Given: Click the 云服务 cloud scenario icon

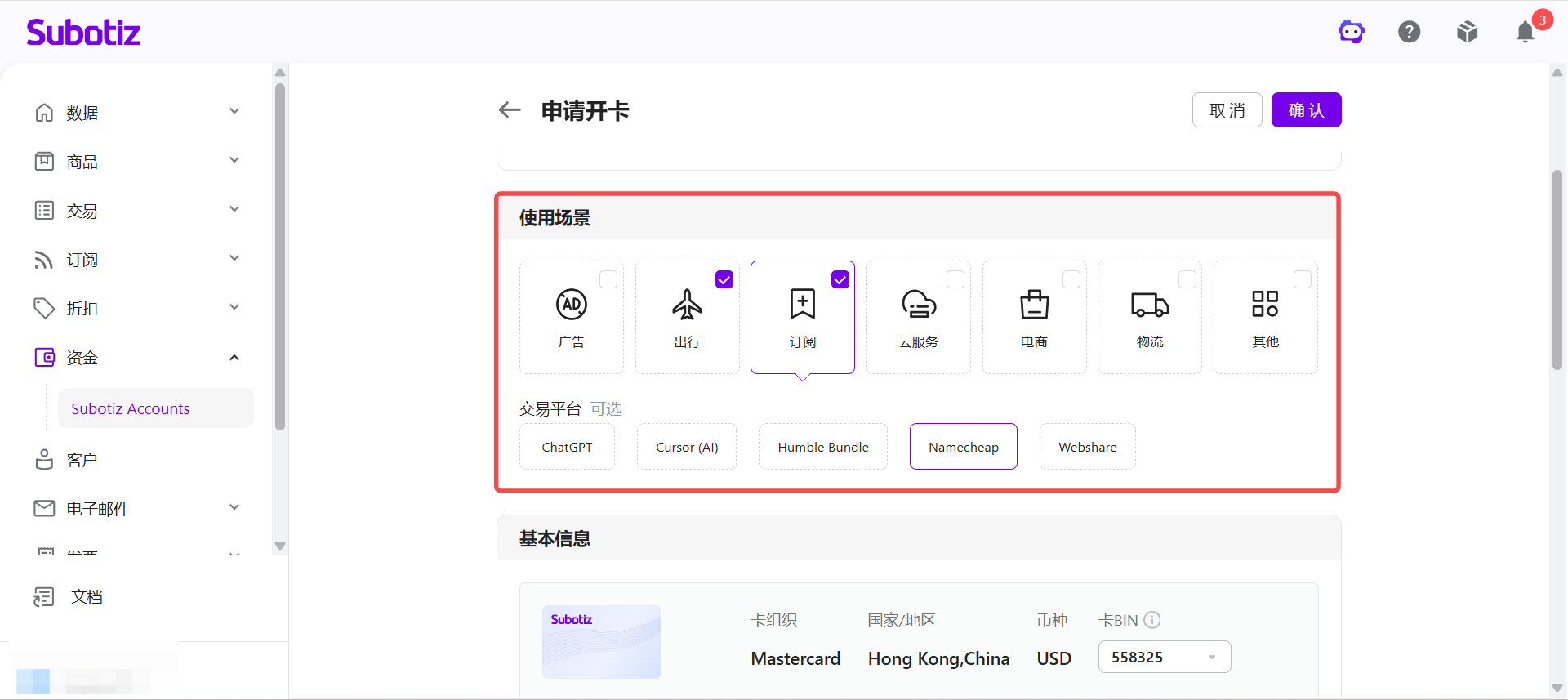Looking at the screenshot, I should tap(919, 304).
